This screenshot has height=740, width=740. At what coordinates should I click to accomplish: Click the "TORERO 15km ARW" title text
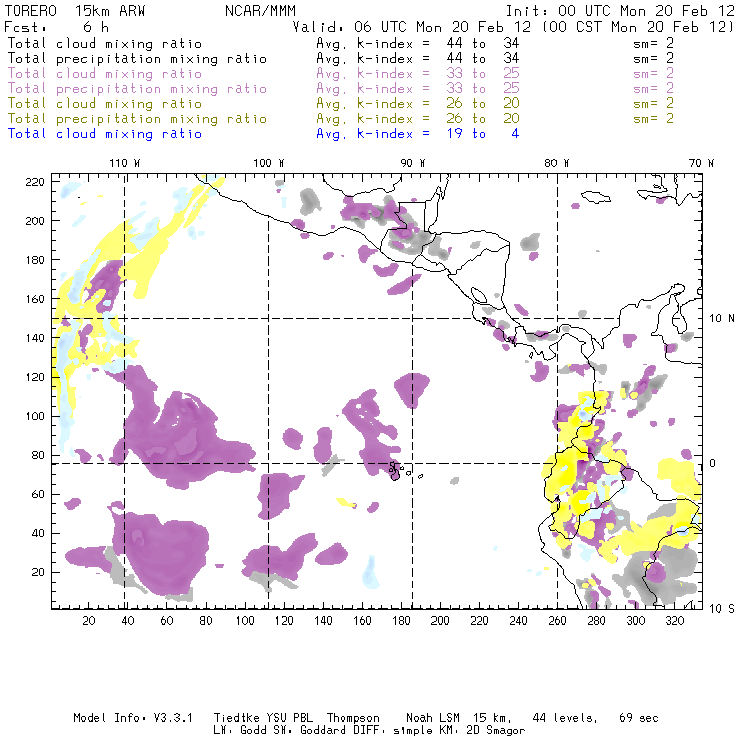pos(75,11)
